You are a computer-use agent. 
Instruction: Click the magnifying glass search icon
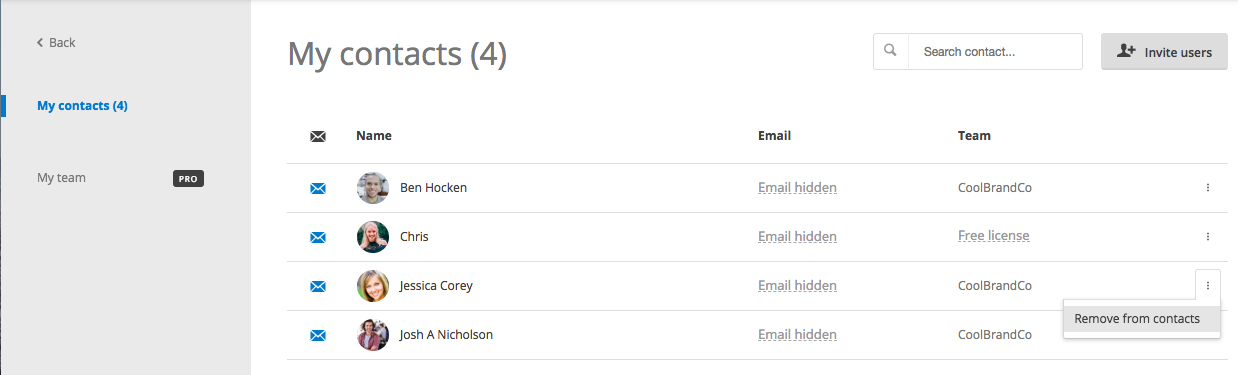point(890,51)
